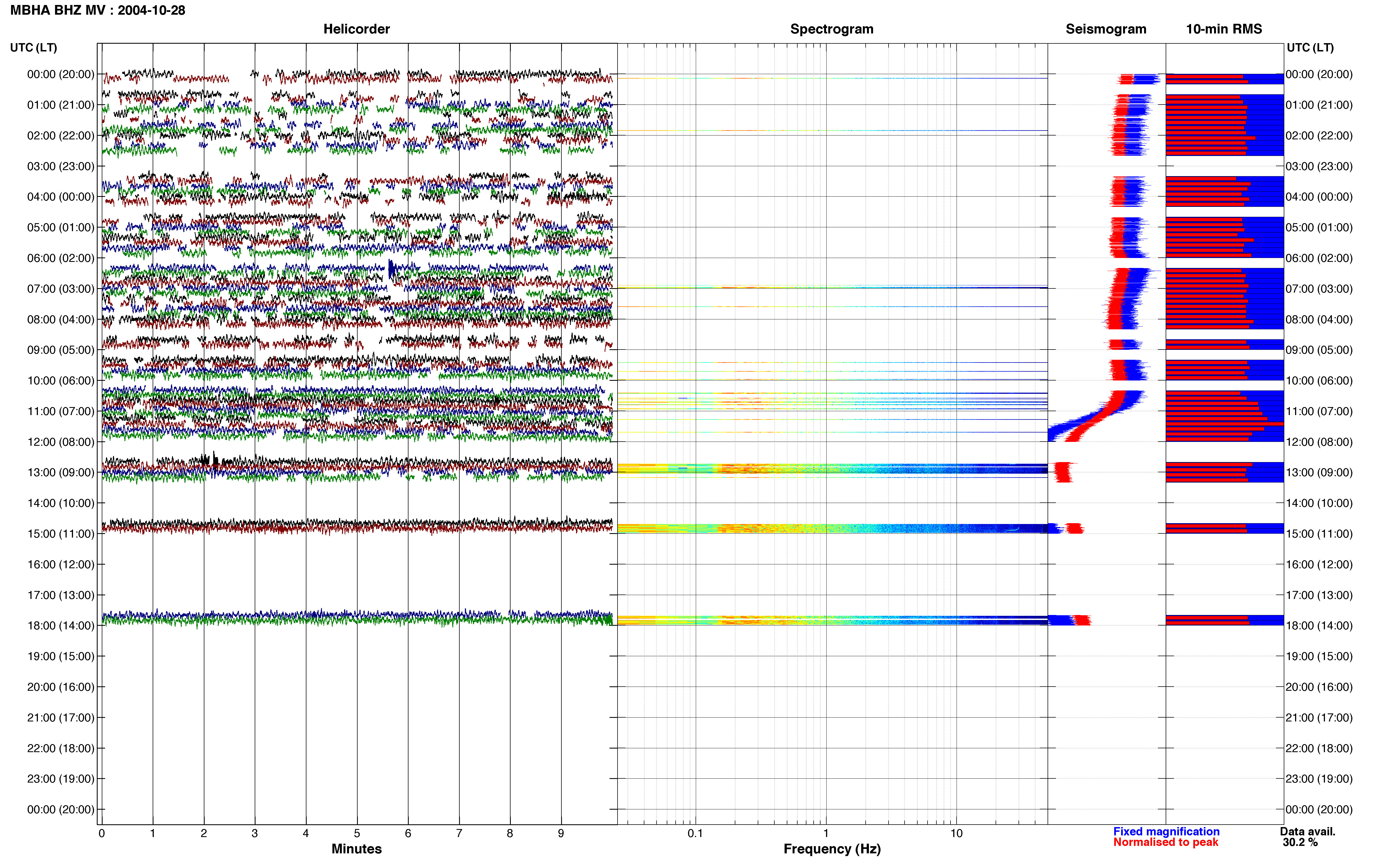Click left time label '08:00 (04:00)'
The height and width of the screenshot is (868, 1388).
click(61, 319)
